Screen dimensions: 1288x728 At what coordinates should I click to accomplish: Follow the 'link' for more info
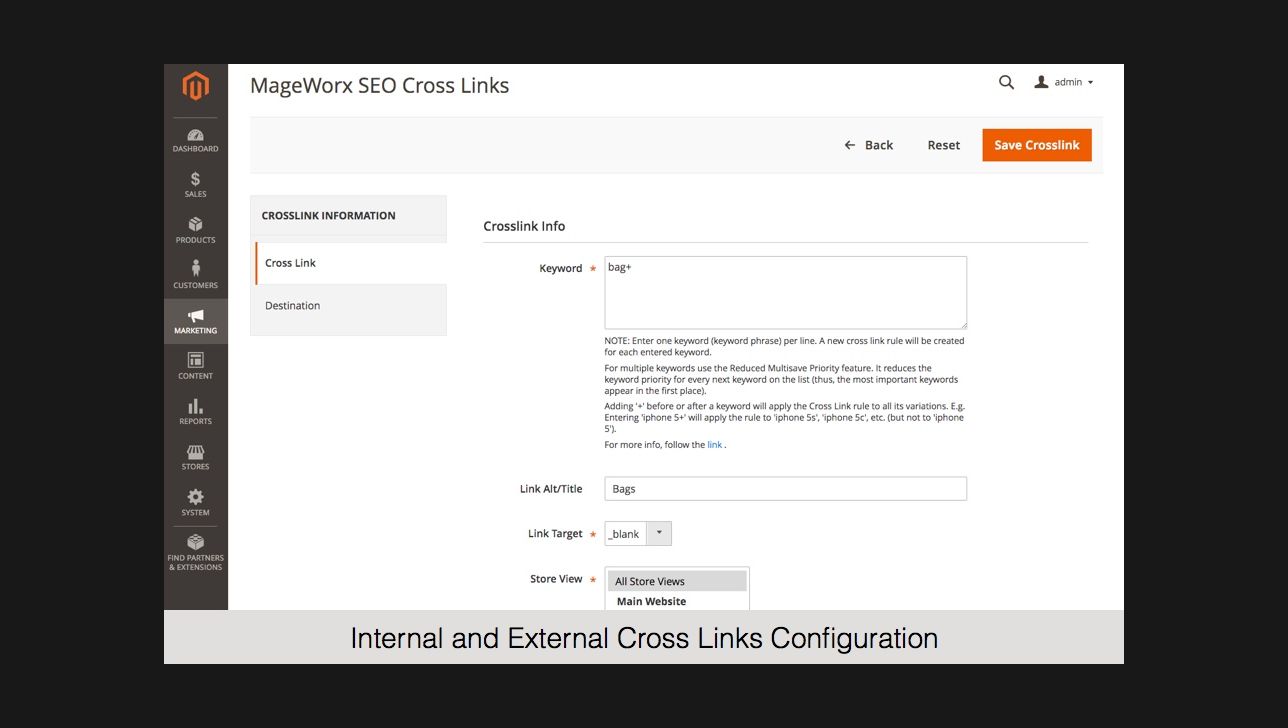click(714, 445)
